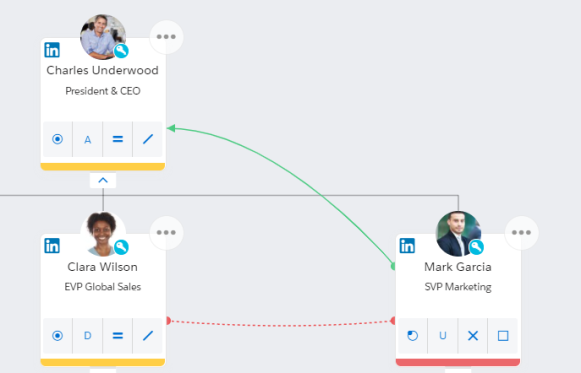Viewport: 581px width, 373px height.
Task: Collapse reports under Charles Underwood
Action: (x=103, y=180)
